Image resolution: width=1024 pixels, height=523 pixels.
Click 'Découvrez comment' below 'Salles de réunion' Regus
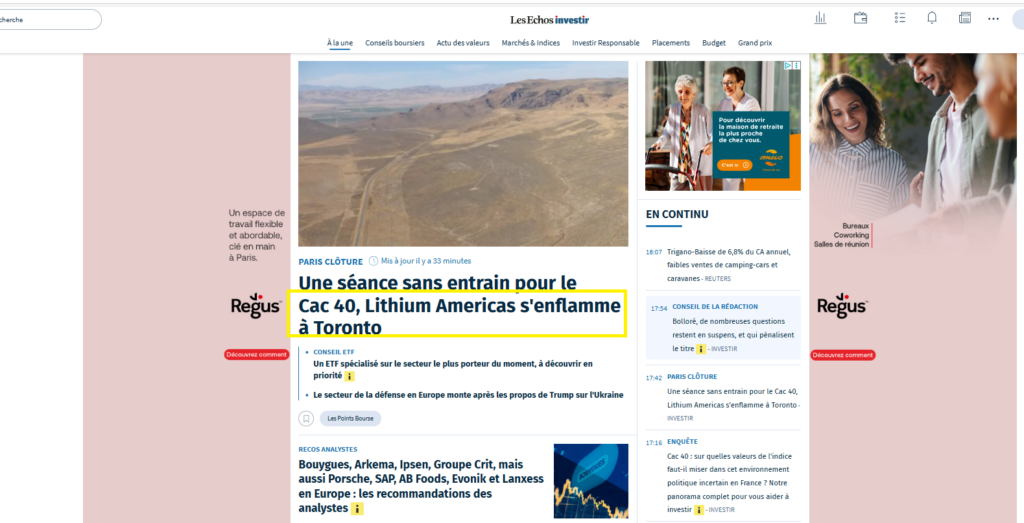(843, 355)
